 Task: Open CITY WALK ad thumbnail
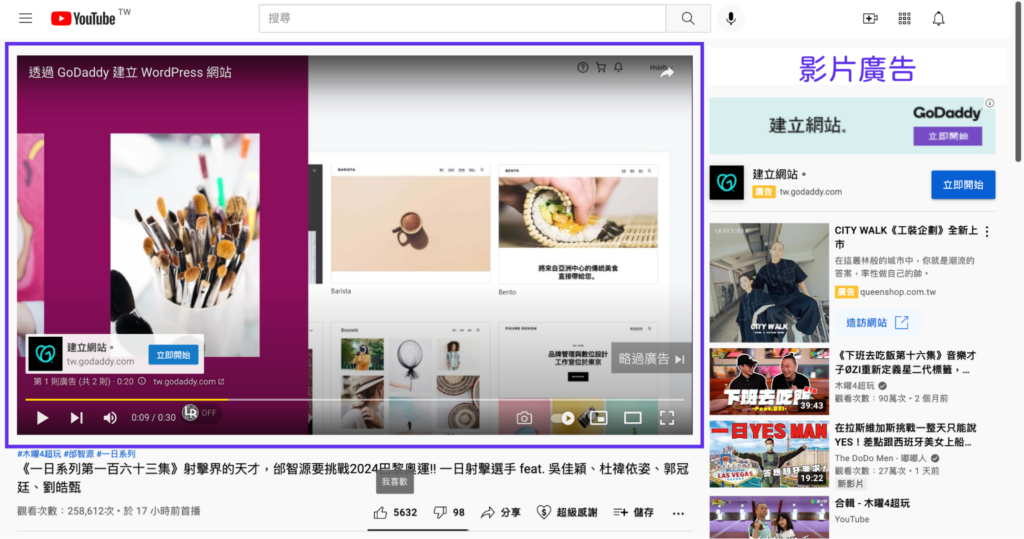click(769, 283)
